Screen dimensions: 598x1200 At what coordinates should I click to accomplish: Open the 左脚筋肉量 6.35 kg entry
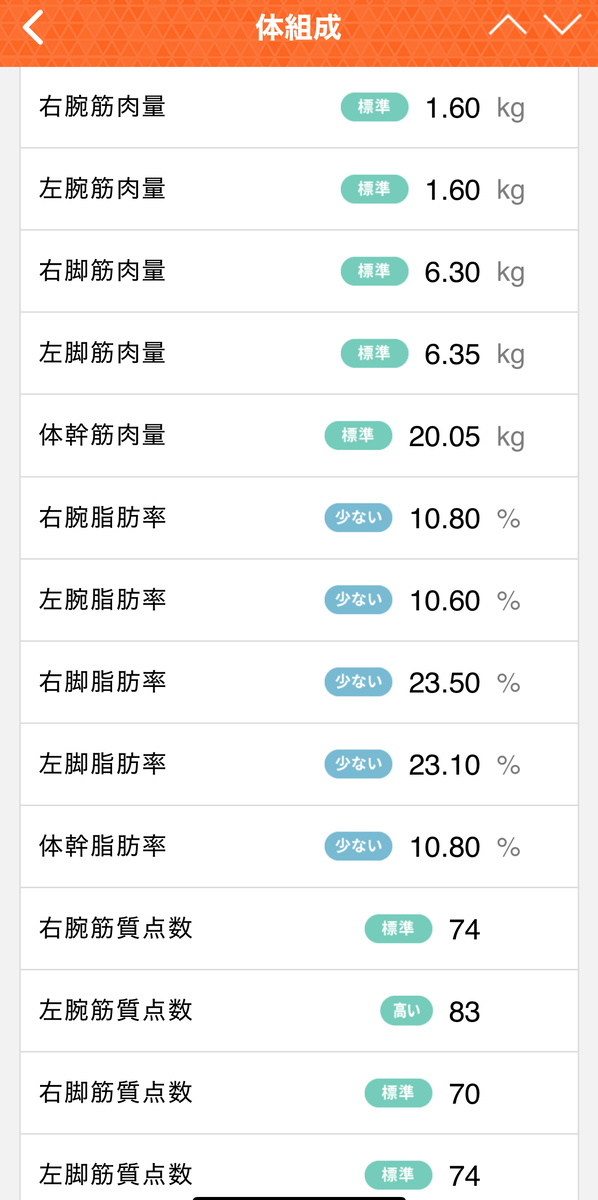click(x=299, y=353)
